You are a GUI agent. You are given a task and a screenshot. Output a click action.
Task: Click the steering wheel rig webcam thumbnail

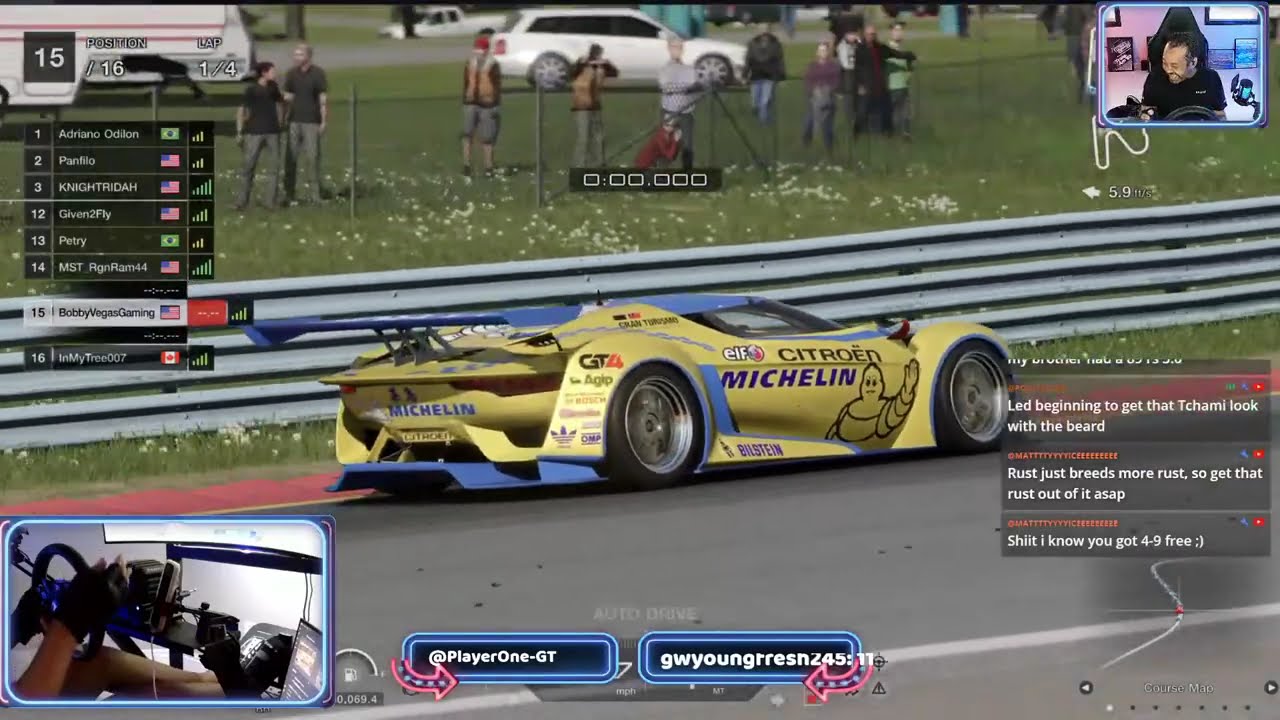167,611
